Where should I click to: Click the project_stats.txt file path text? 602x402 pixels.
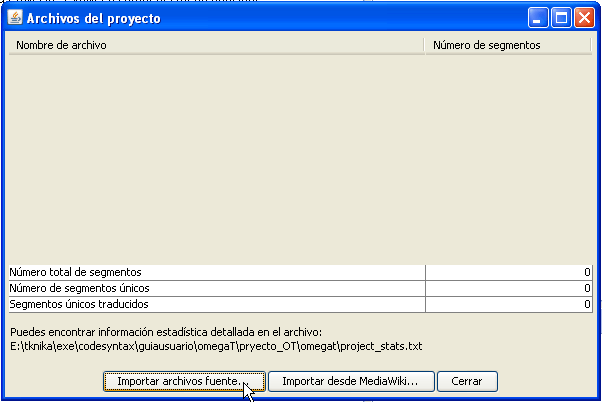pos(216,346)
